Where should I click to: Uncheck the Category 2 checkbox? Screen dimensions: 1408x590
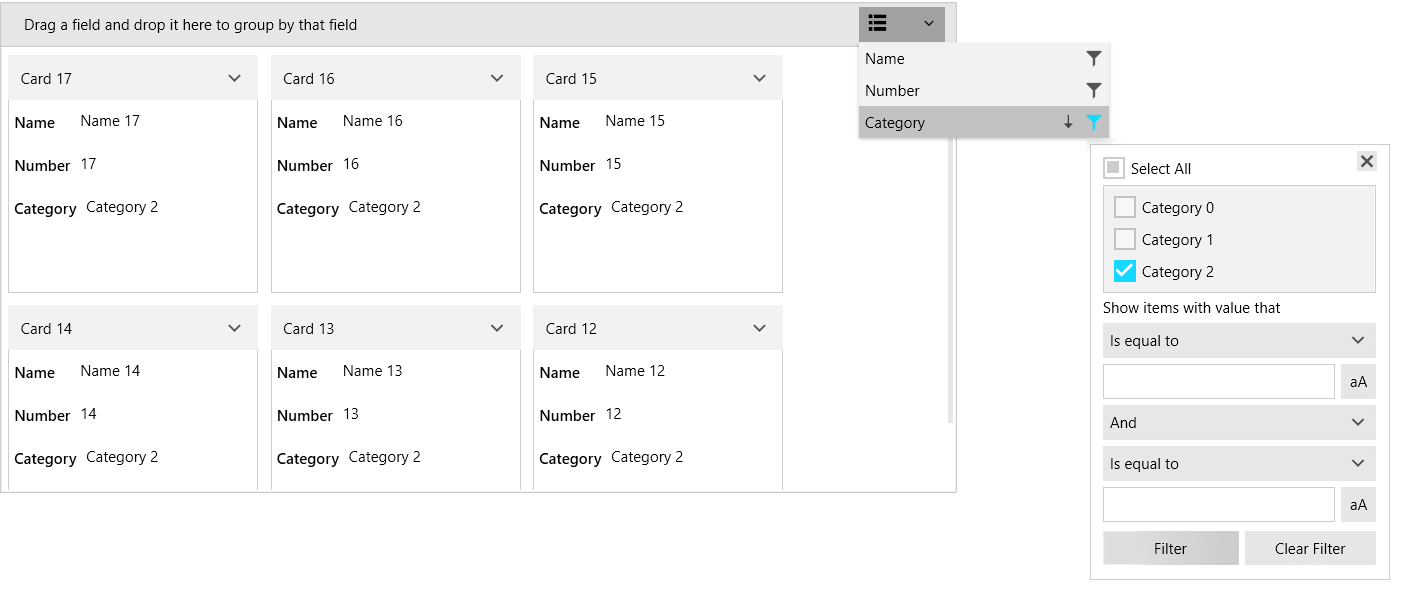click(x=1124, y=271)
